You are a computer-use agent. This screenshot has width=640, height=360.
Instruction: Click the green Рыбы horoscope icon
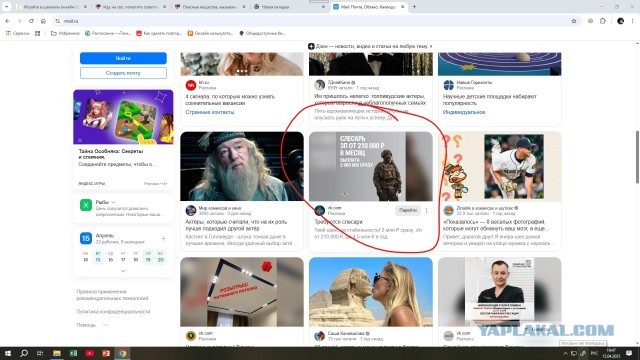(86, 205)
